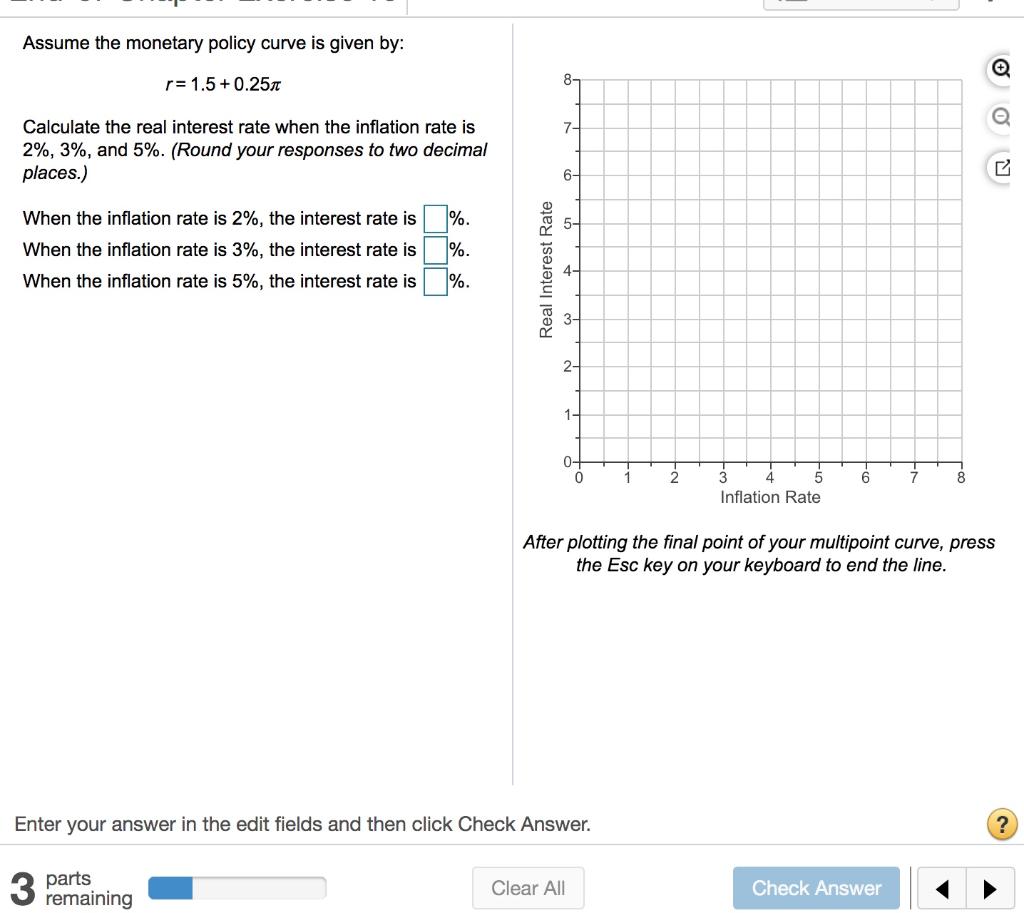
Task: Select the 5% inflation answer field
Action: 434,281
